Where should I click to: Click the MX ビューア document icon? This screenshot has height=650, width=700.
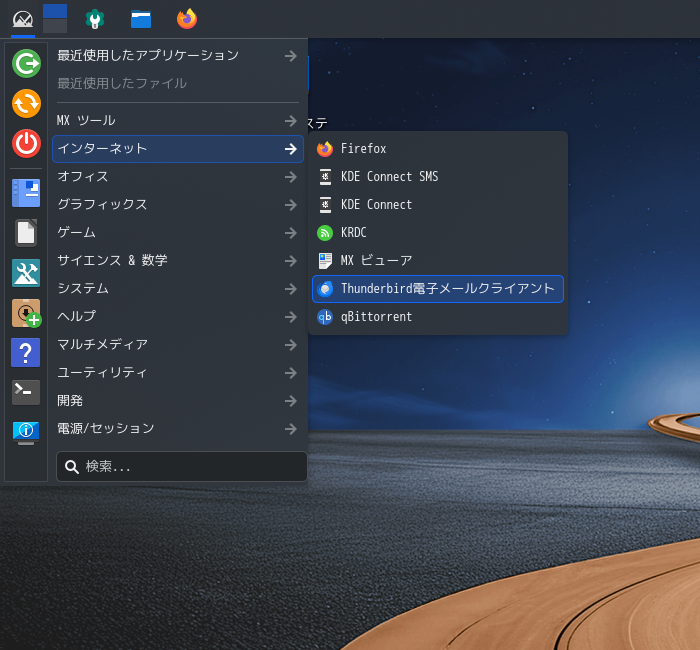(x=325, y=261)
